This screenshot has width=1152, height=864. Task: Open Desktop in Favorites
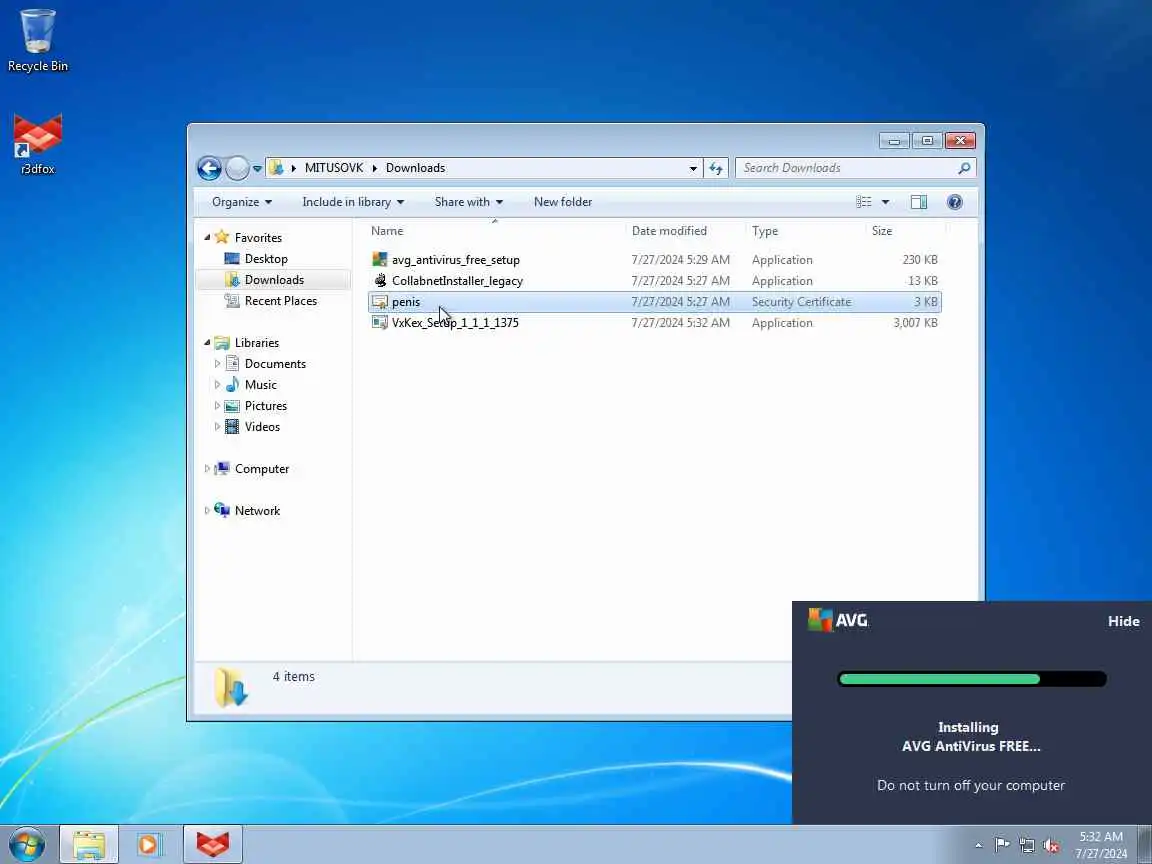[266, 259]
